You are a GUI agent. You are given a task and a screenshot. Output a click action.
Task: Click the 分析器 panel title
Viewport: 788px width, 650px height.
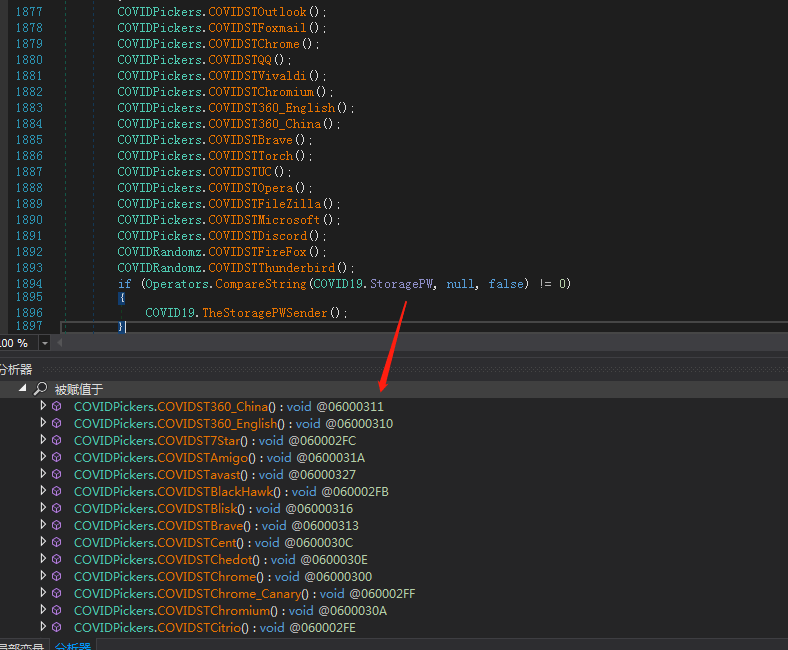(16, 369)
